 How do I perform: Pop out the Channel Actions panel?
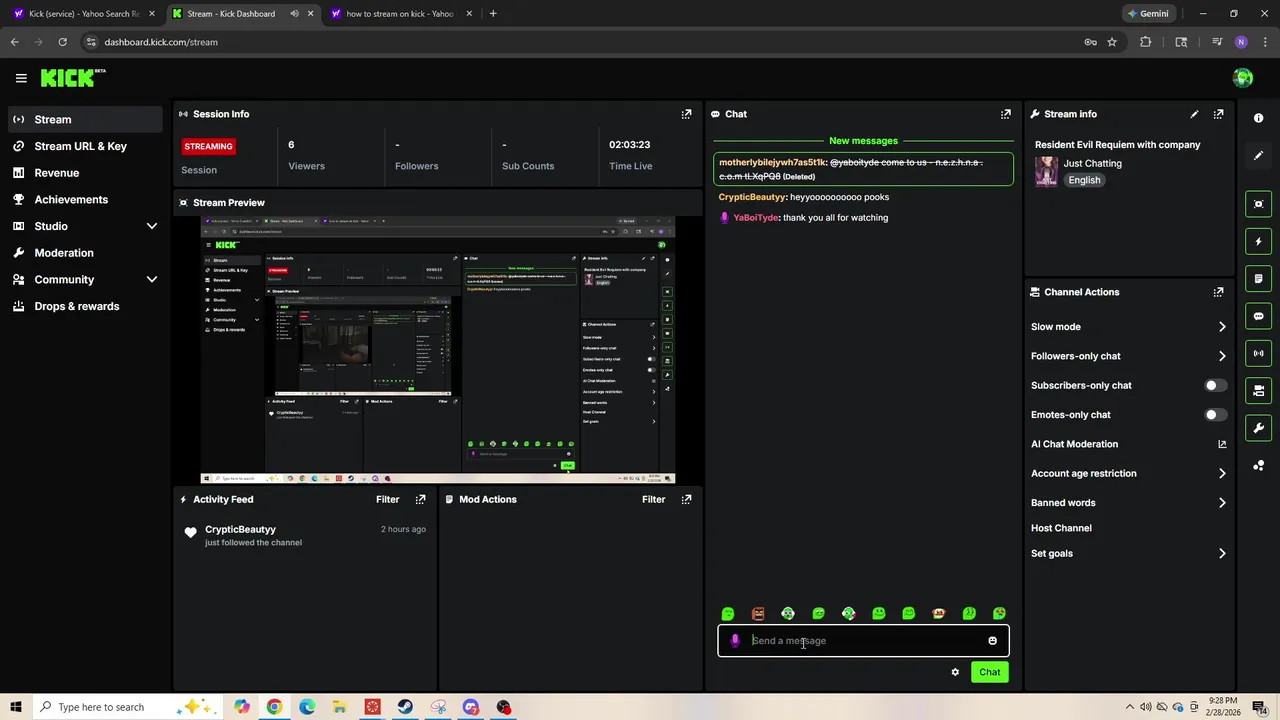click(x=1218, y=292)
